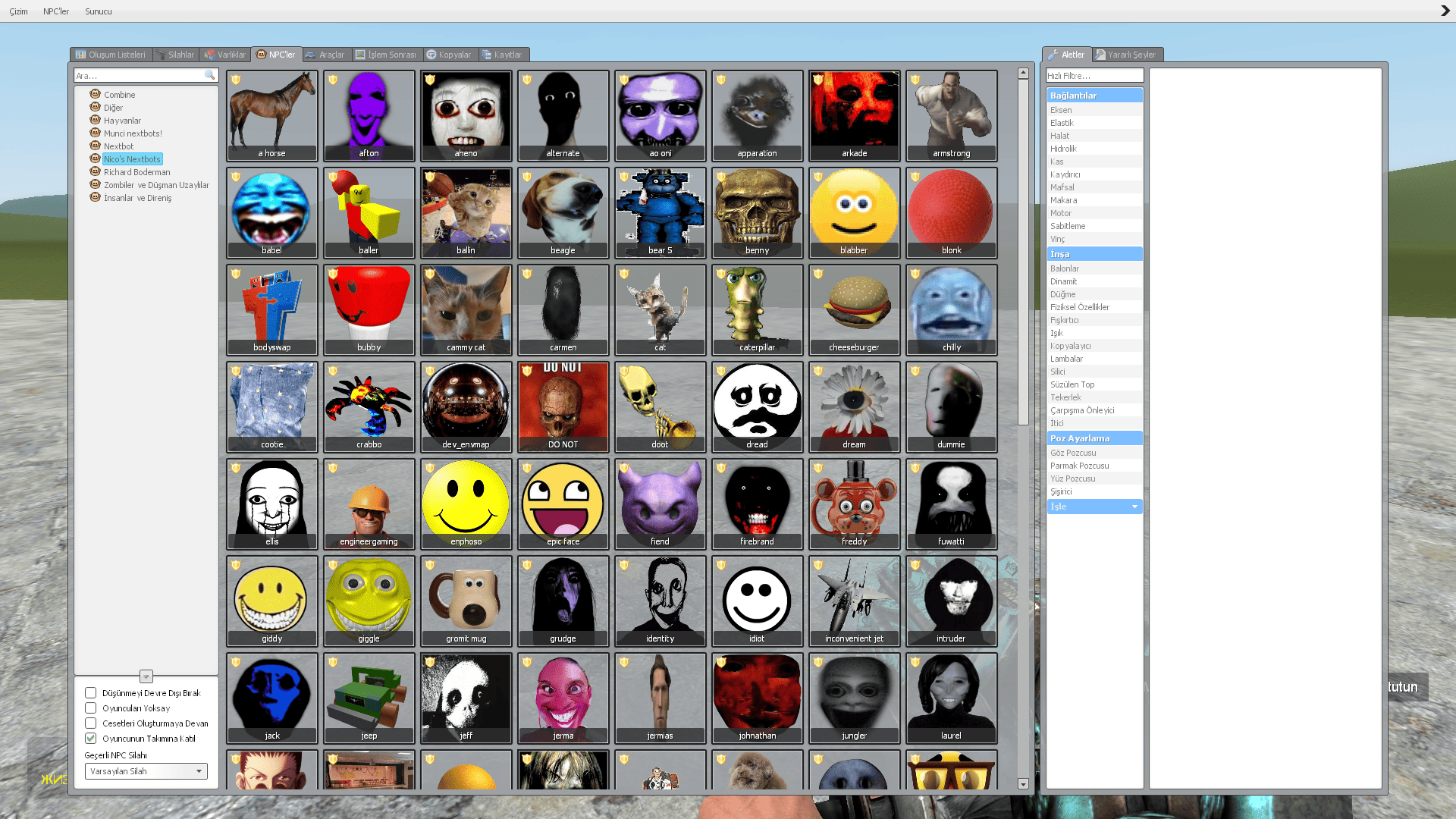Image resolution: width=1456 pixels, height=819 pixels.
Task: Open the Nextbot category in tree
Action: 118,146
